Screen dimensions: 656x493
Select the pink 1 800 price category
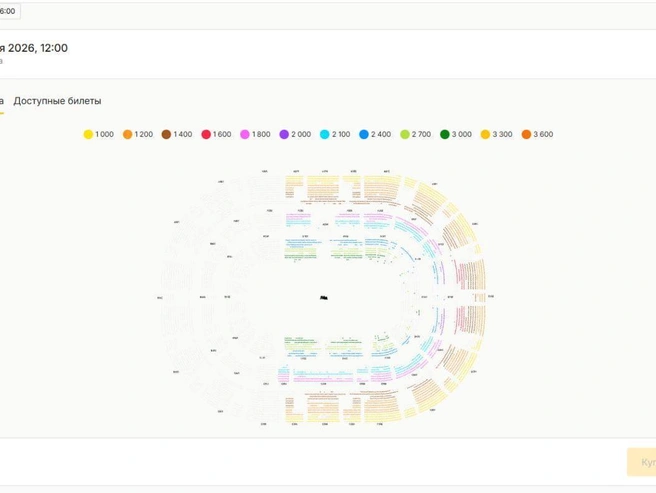(x=245, y=134)
